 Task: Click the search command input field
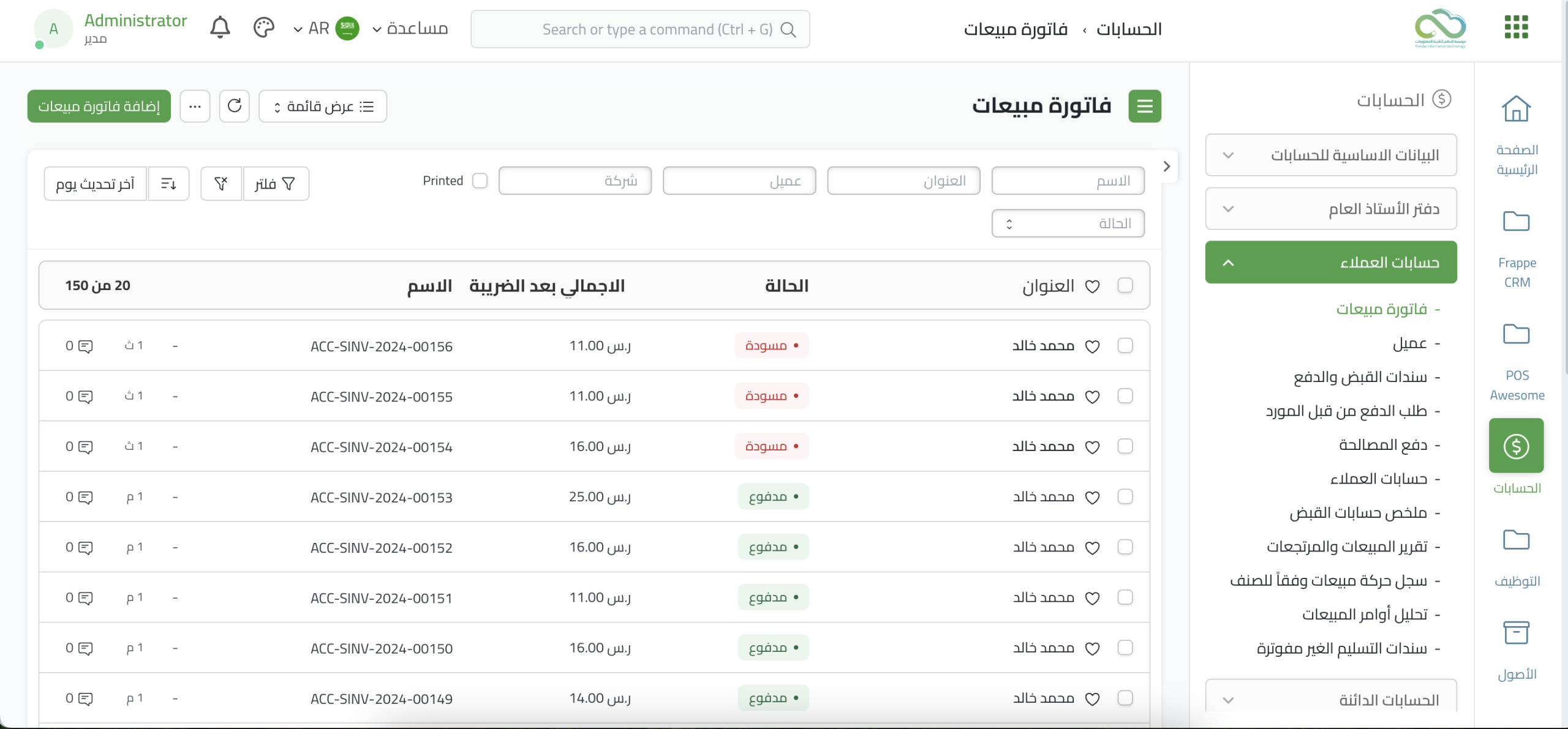639,29
